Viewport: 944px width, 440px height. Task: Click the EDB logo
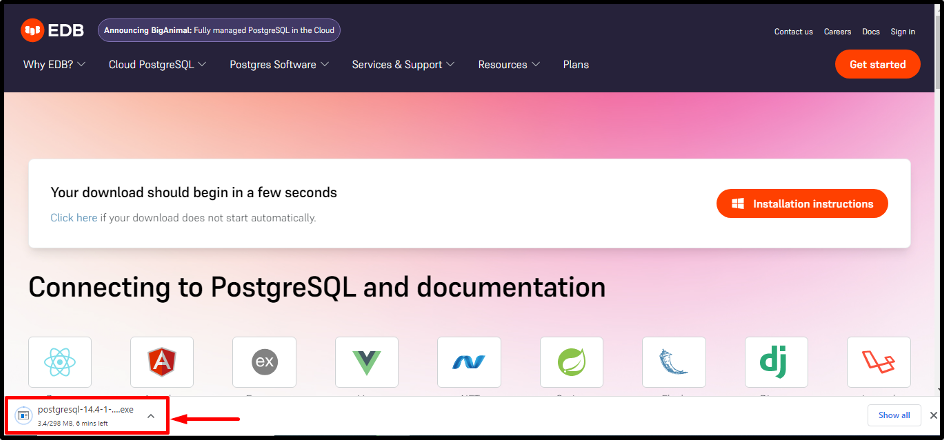click(x=52, y=30)
